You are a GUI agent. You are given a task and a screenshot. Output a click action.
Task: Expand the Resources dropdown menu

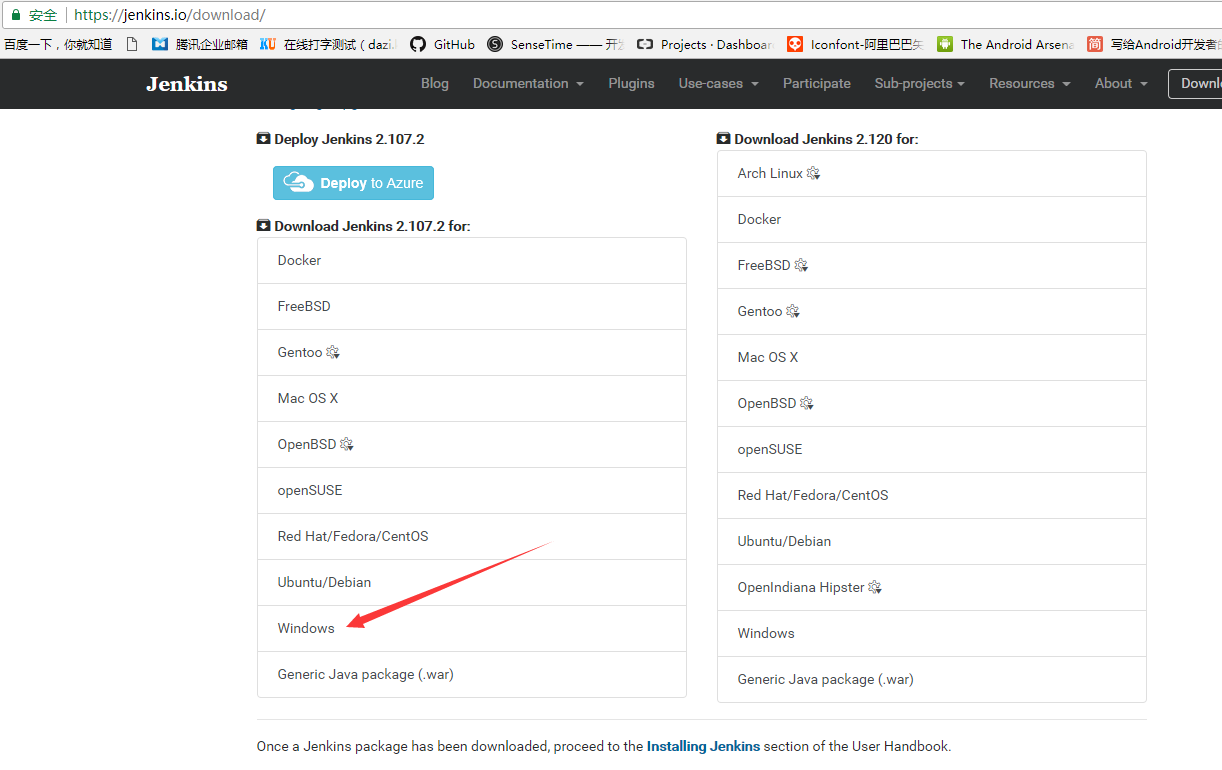[1030, 83]
